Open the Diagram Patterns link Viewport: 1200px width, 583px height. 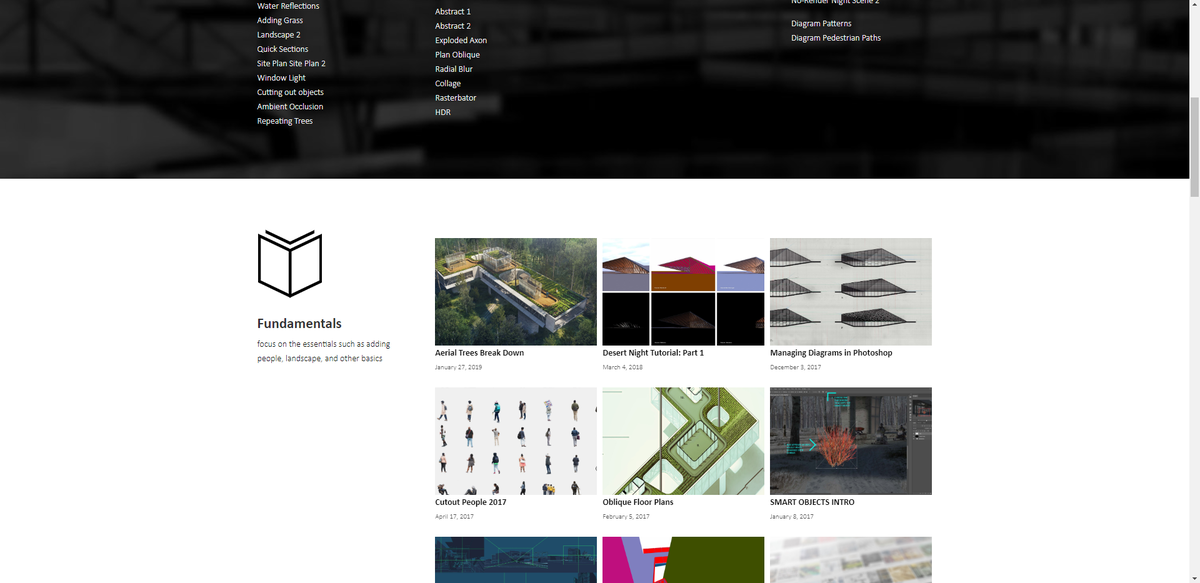point(821,23)
